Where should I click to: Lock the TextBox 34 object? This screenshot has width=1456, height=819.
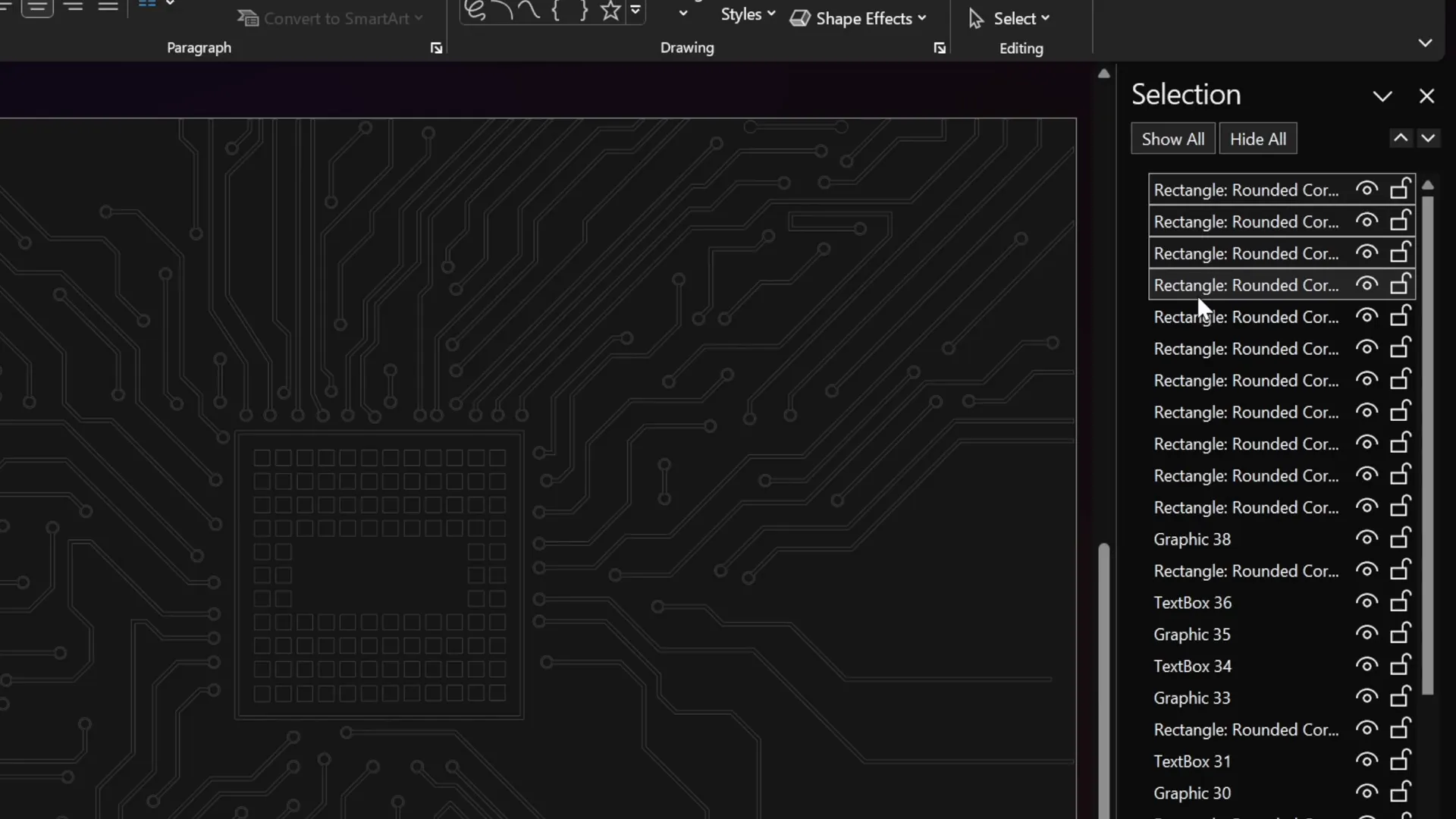click(x=1400, y=666)
